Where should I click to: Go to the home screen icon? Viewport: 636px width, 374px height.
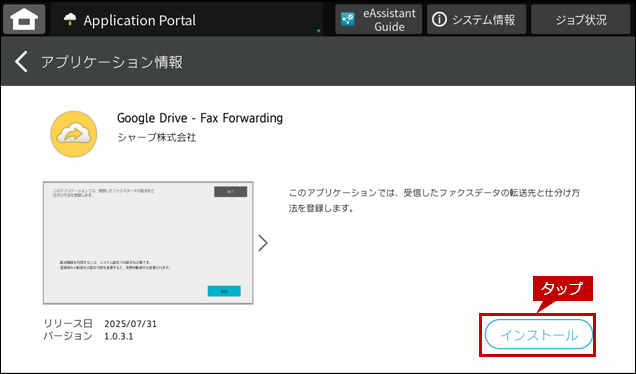click(24, 19)
